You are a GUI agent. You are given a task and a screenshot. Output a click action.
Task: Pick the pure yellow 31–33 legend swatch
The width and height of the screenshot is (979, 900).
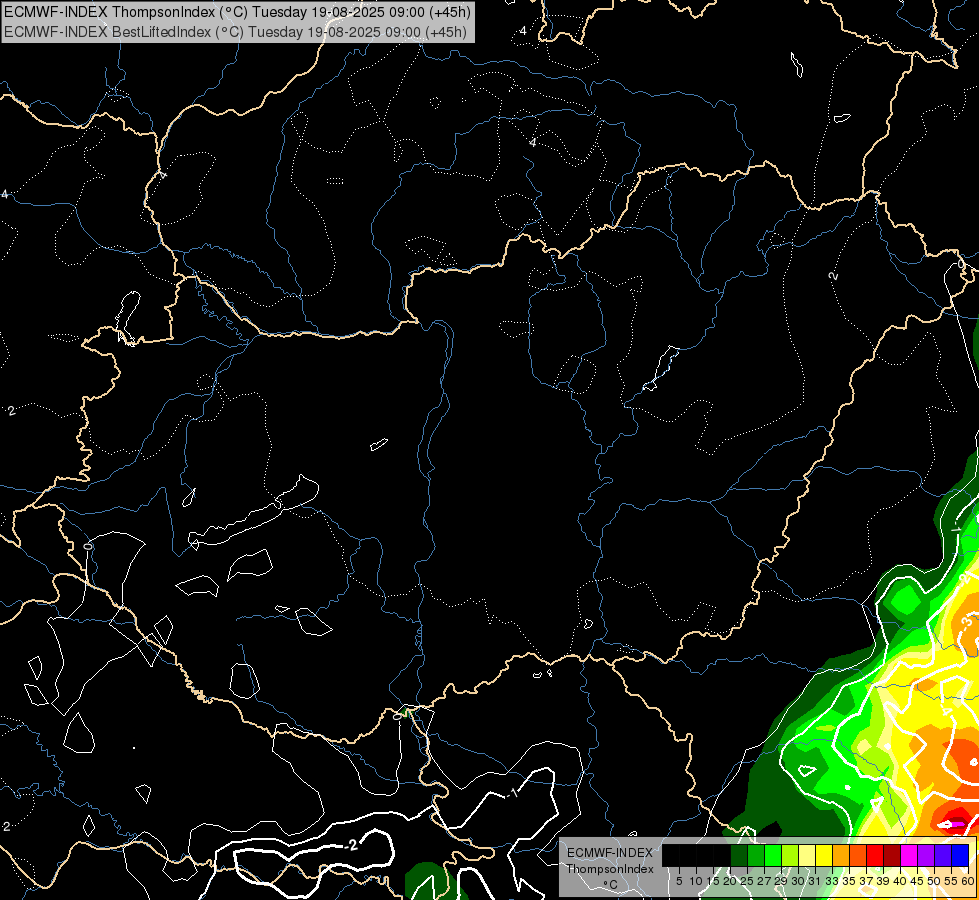pos(824,855)
